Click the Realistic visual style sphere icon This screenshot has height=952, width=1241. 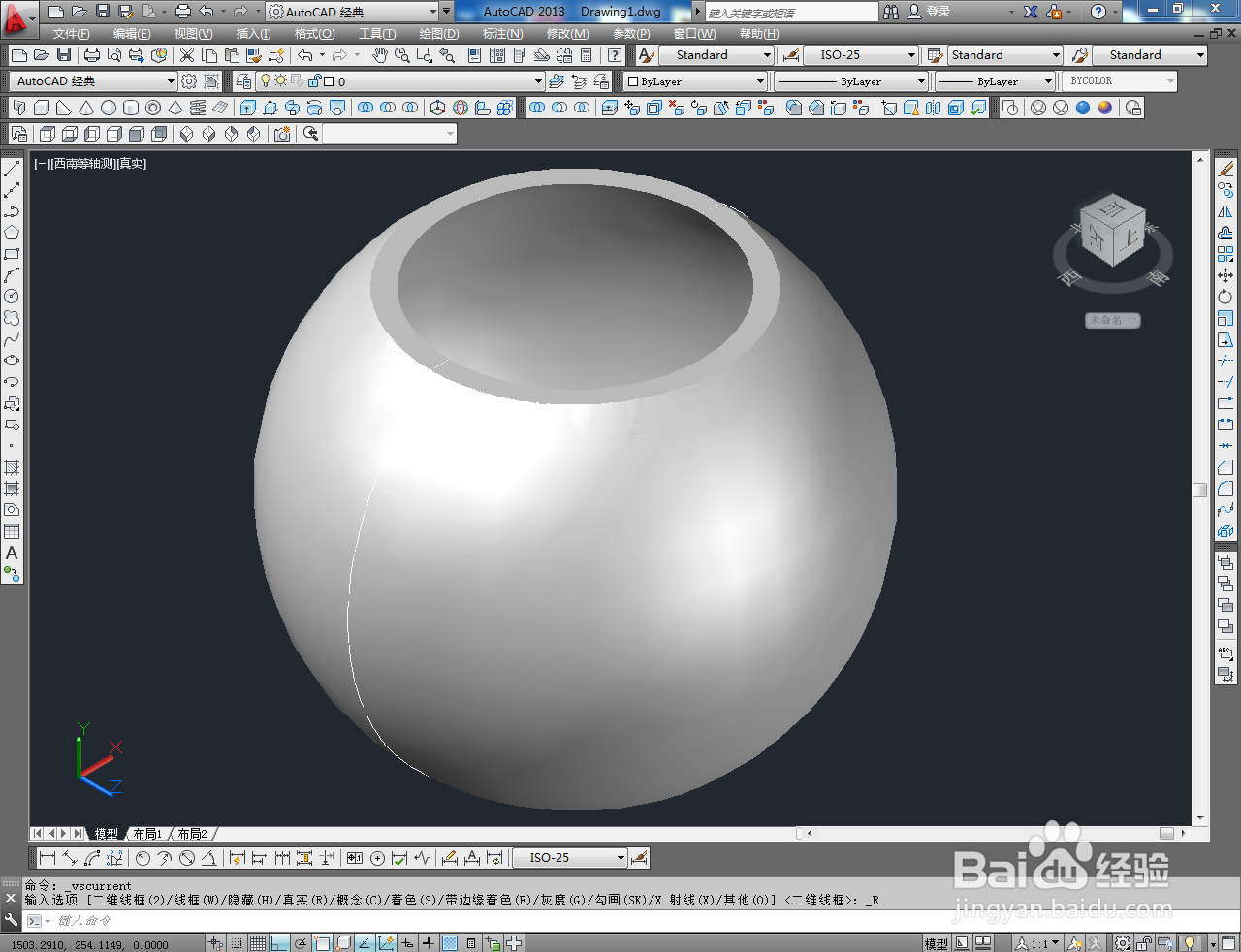point(1083,108)
